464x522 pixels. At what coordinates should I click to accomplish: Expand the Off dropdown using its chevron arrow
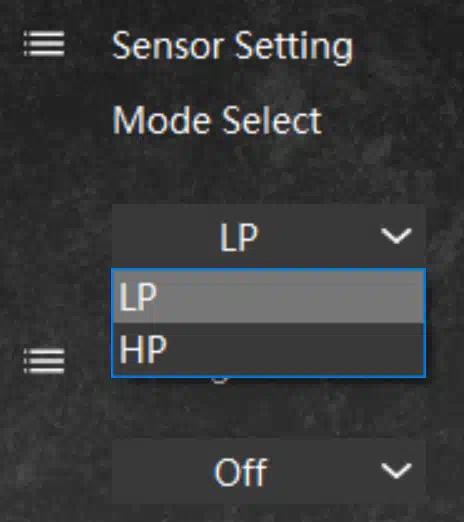point(396,470)
